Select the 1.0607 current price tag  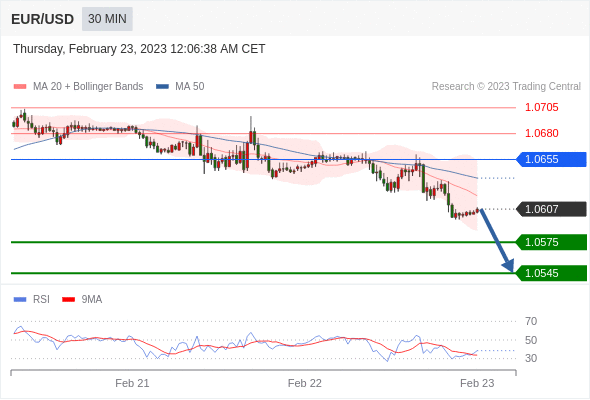pos(551,209)
